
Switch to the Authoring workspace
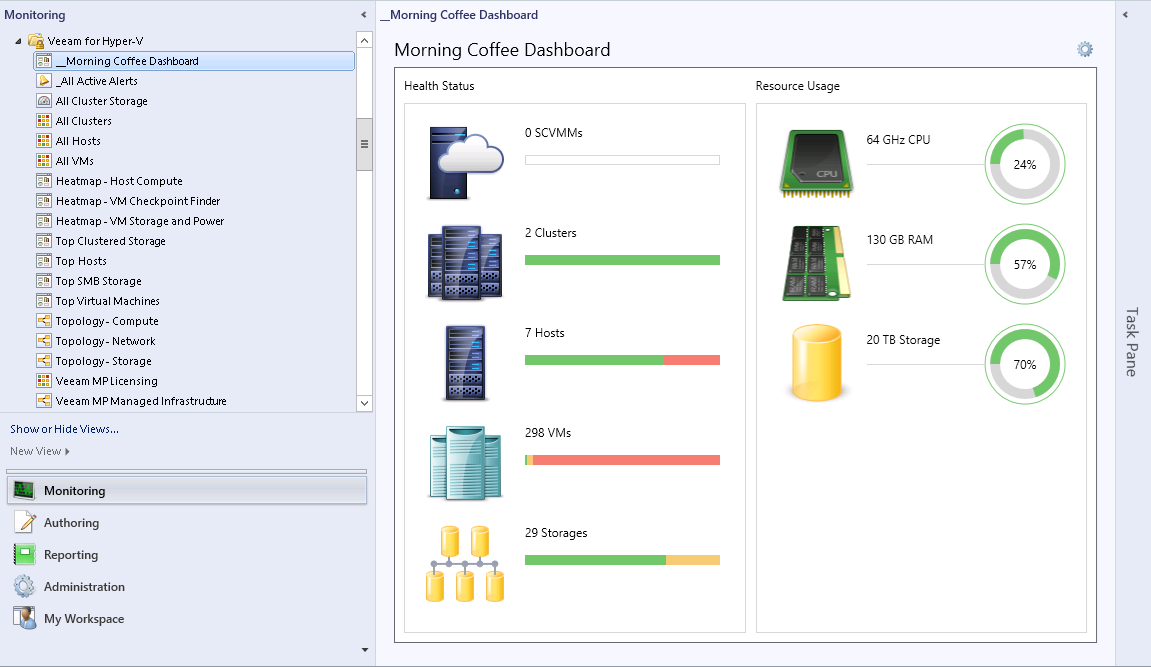click(x=187, y=522)
